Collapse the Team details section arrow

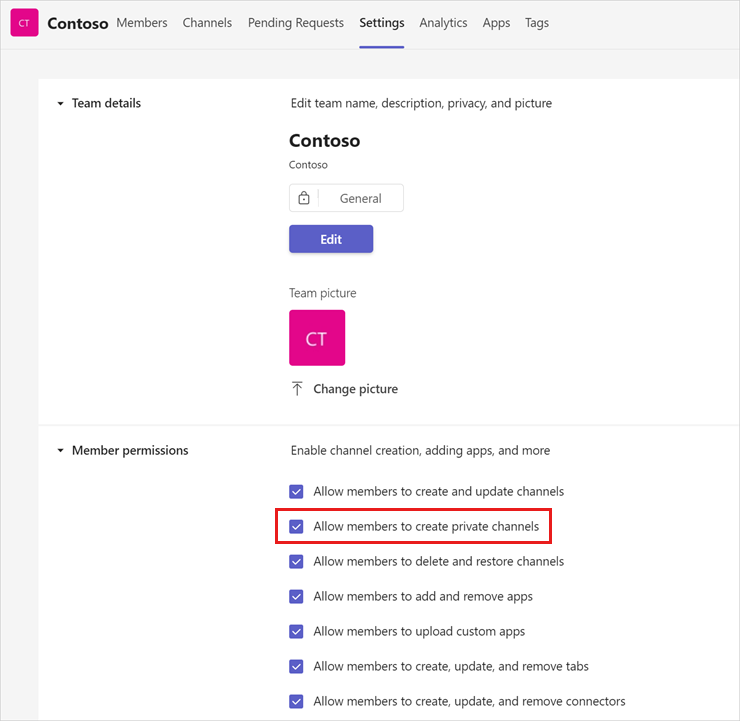(x=60, y=103)
